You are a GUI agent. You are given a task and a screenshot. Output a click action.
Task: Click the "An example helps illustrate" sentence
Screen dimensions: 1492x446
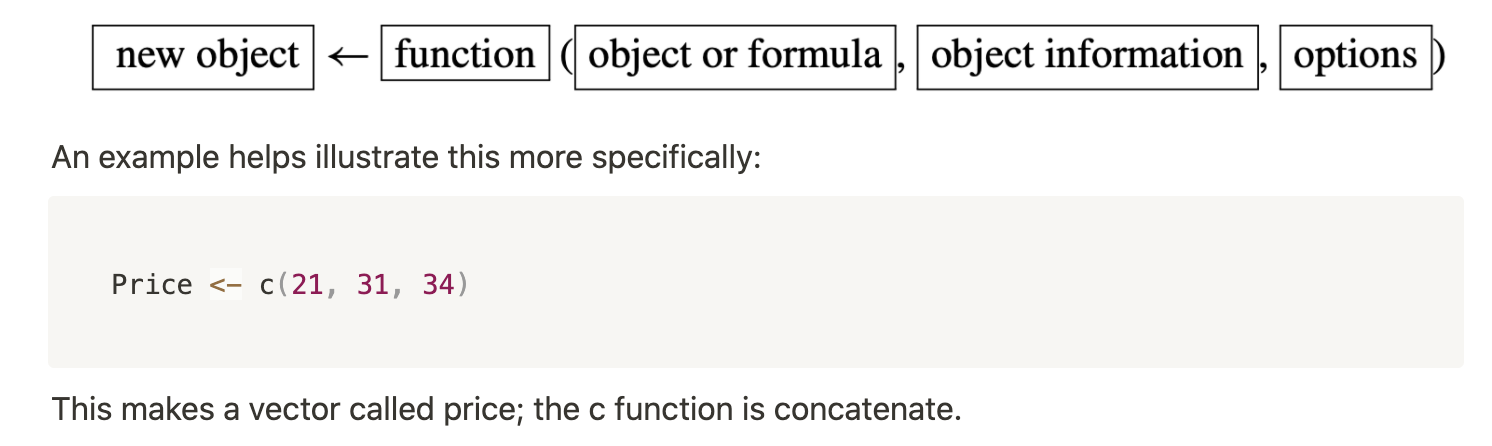406,158
